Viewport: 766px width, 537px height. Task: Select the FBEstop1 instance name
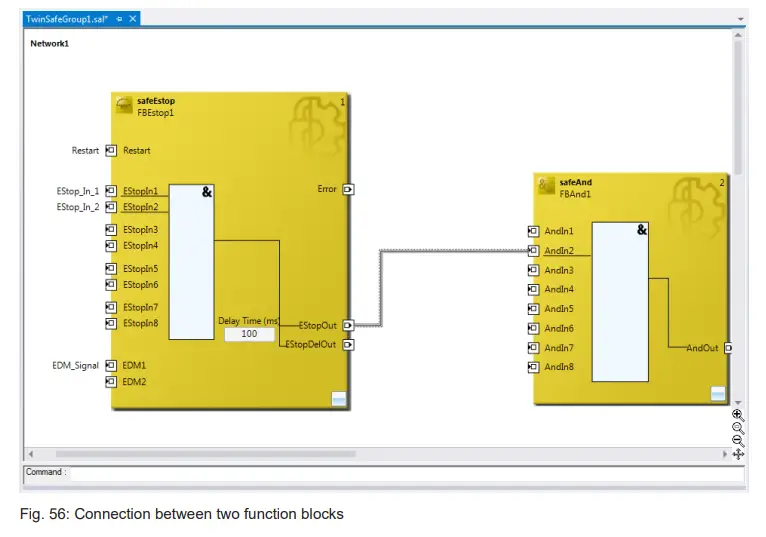click(x=155, y=113)
